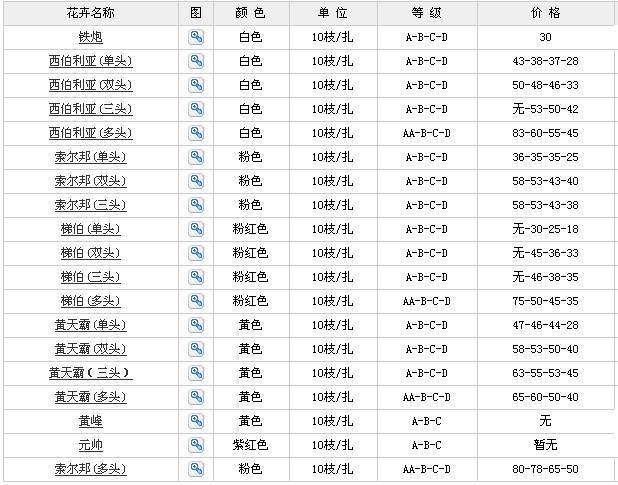This screenshot has width=618, height=485.
Task: Open image icon for 铁炮 row
Action: pos(196,37)
